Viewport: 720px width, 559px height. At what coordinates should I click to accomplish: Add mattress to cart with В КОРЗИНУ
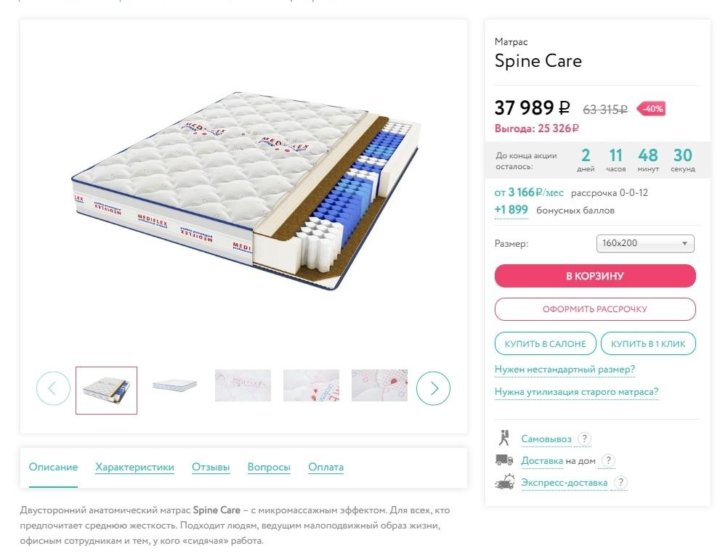tap(595, 276)
